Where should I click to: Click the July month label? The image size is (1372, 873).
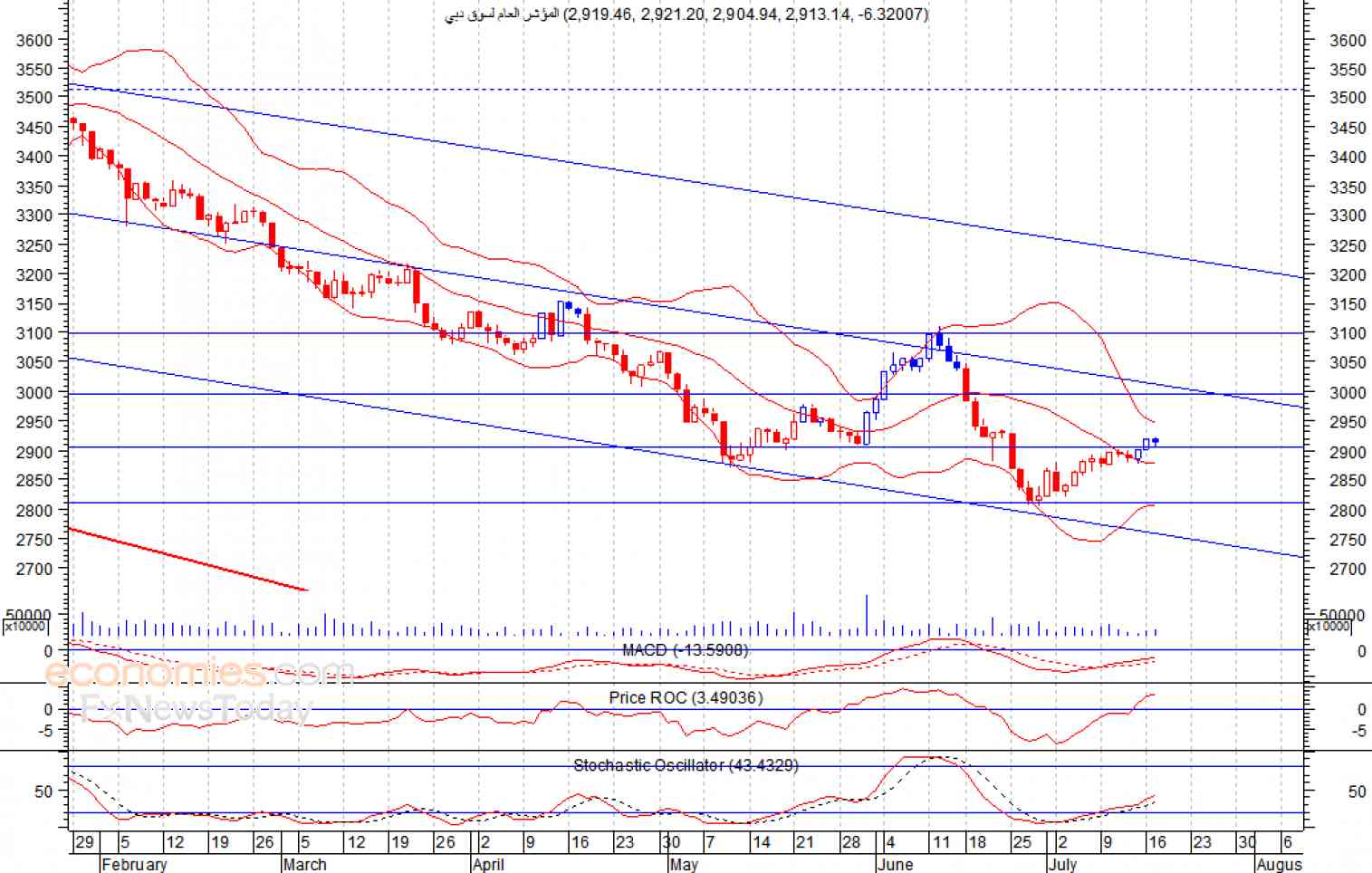pos(1062,865)
